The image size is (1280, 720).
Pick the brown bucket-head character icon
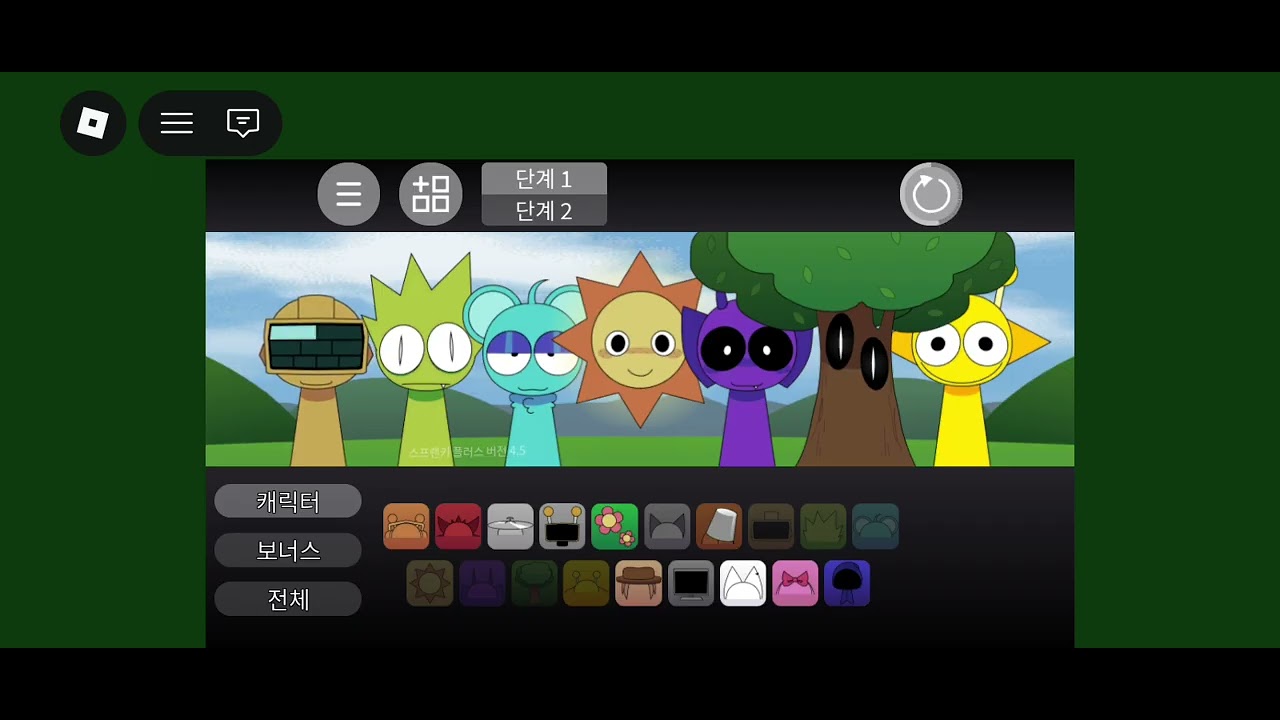(x=719, y=526)
